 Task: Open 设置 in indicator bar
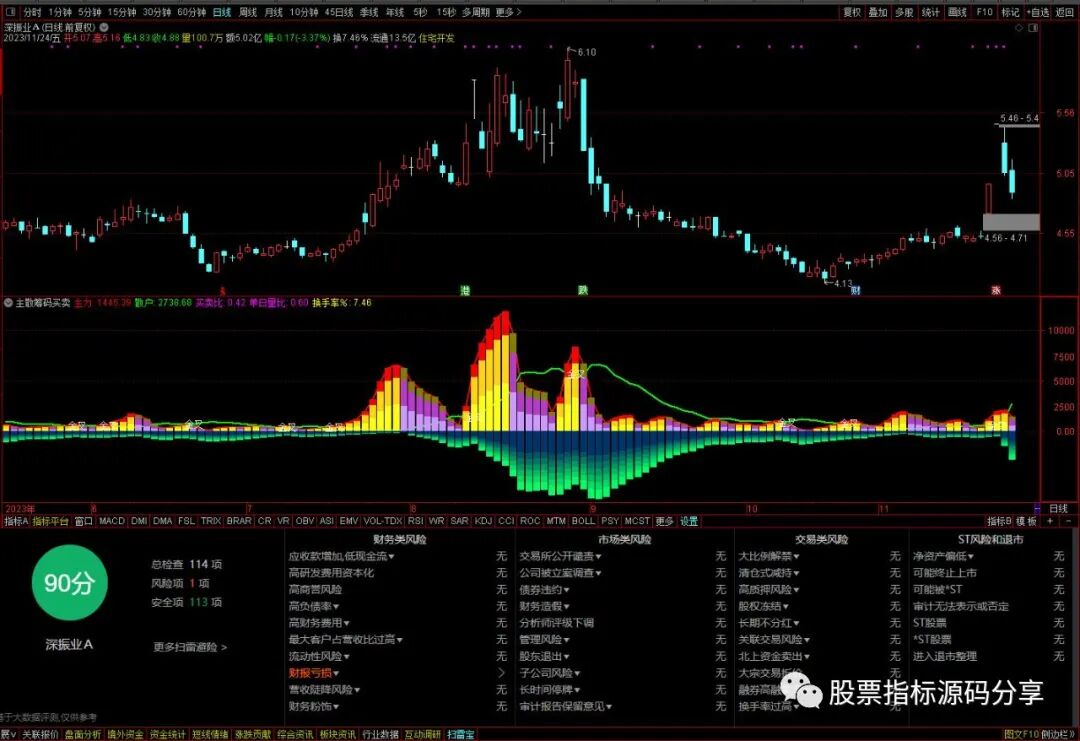[x=689, y=521]
